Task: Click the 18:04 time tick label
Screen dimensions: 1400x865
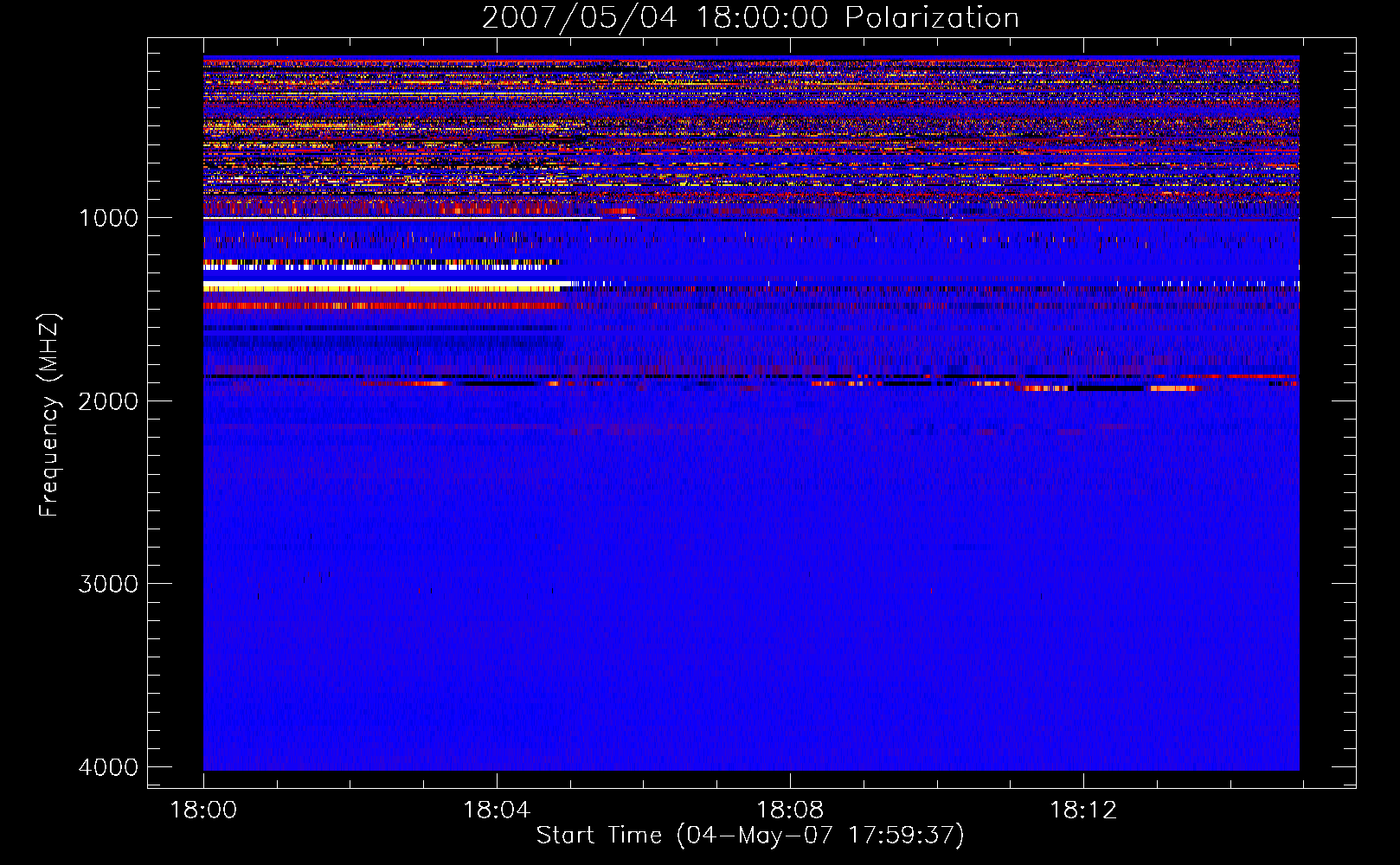Action: click(497, 811)
